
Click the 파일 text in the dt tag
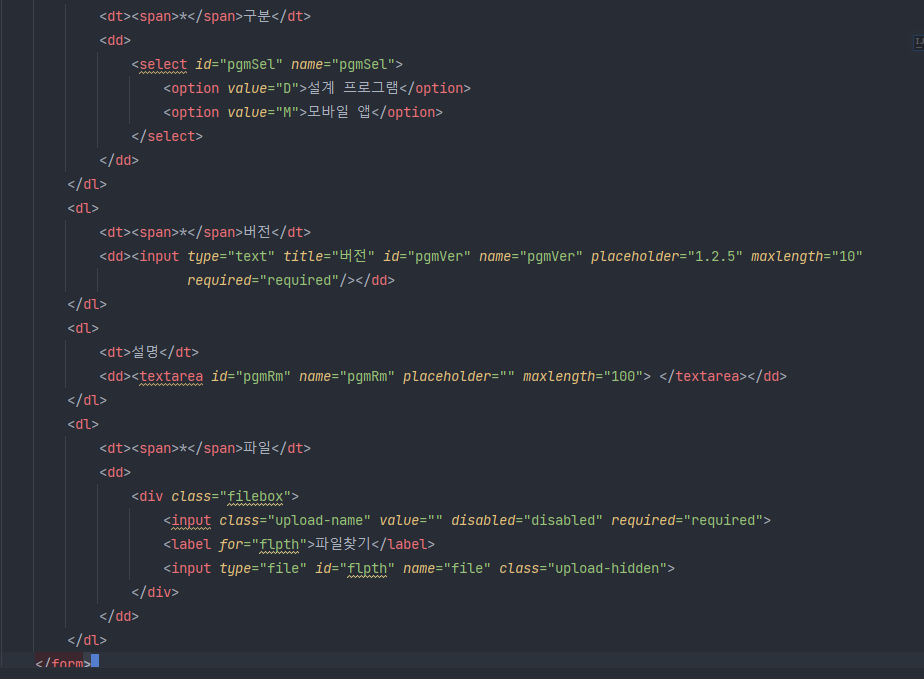pyautogui.click(x=257, y=449)
